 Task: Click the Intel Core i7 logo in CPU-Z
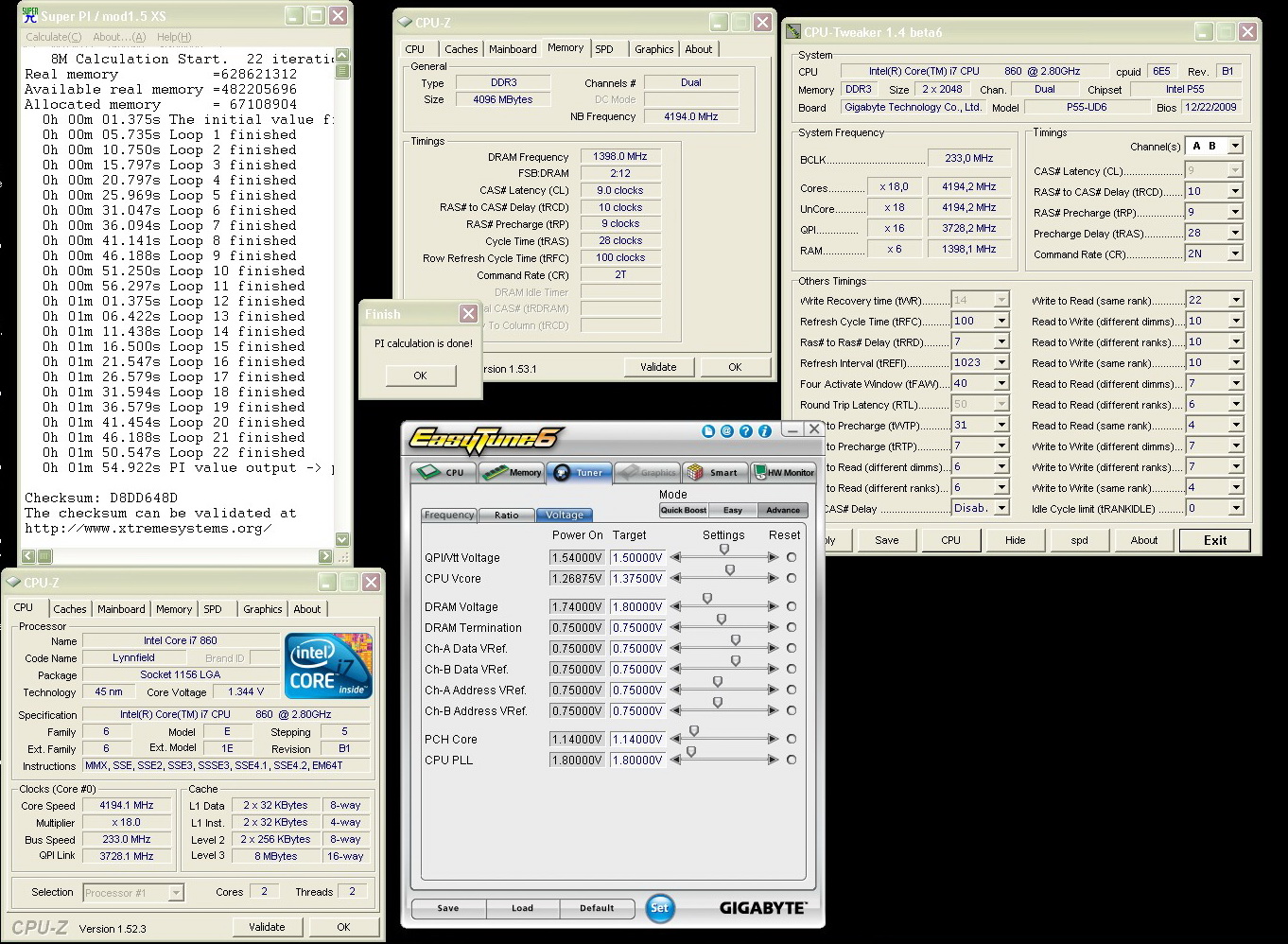tap(330, 666)
